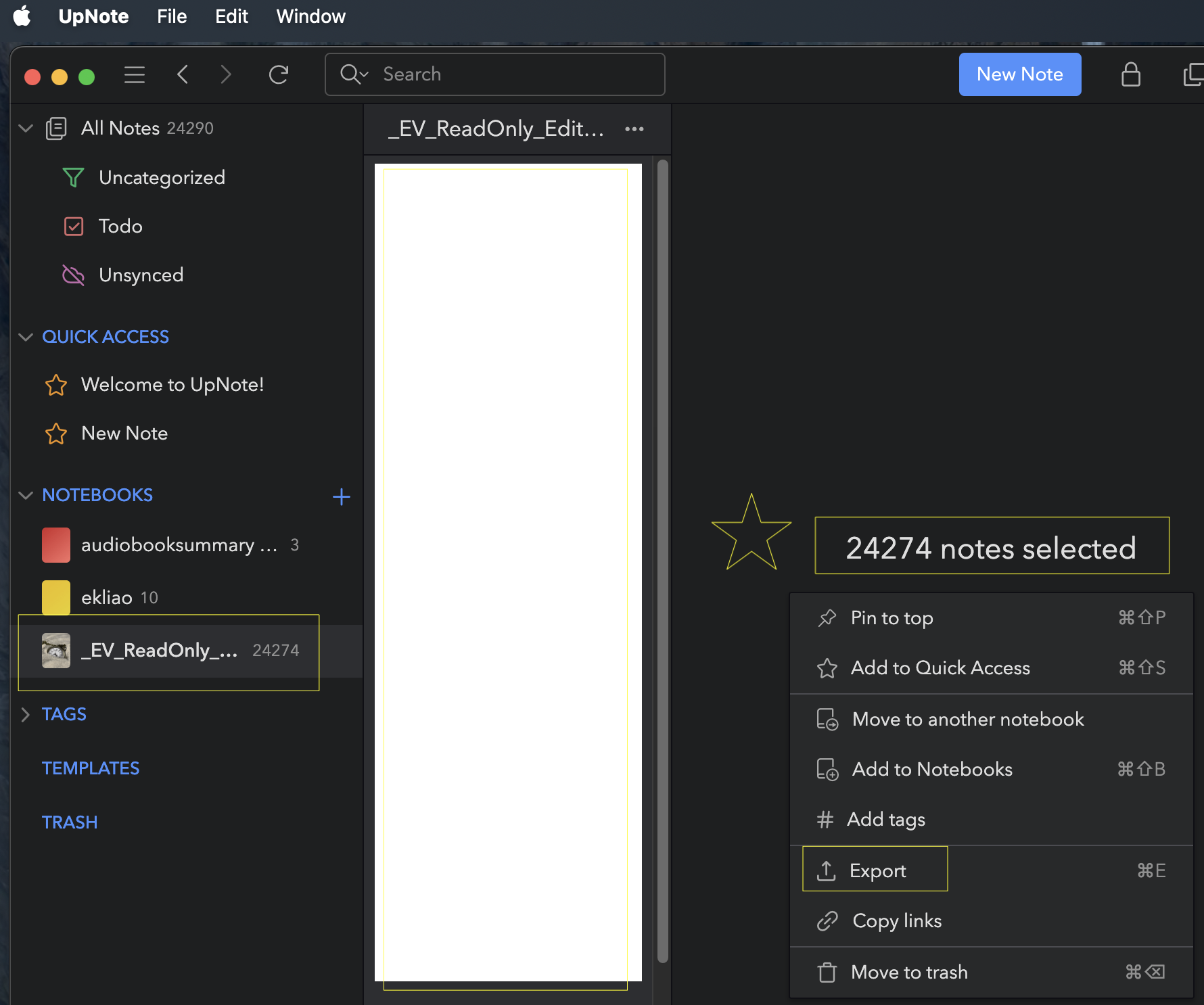This screenshot has height=1005, width=1204.
Task: Go forward with the right arrow icon
Action: click(x=226, y=74)
